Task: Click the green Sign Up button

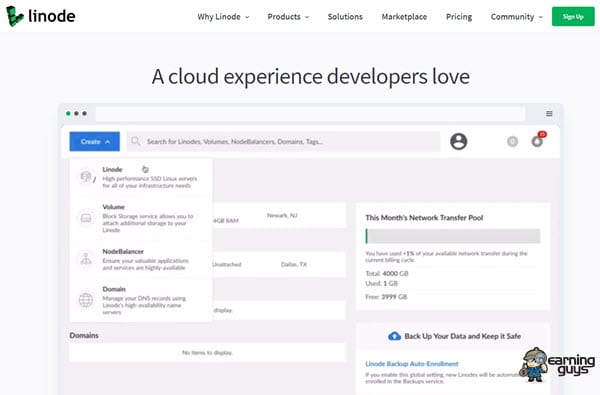Action: click(573, 16)
